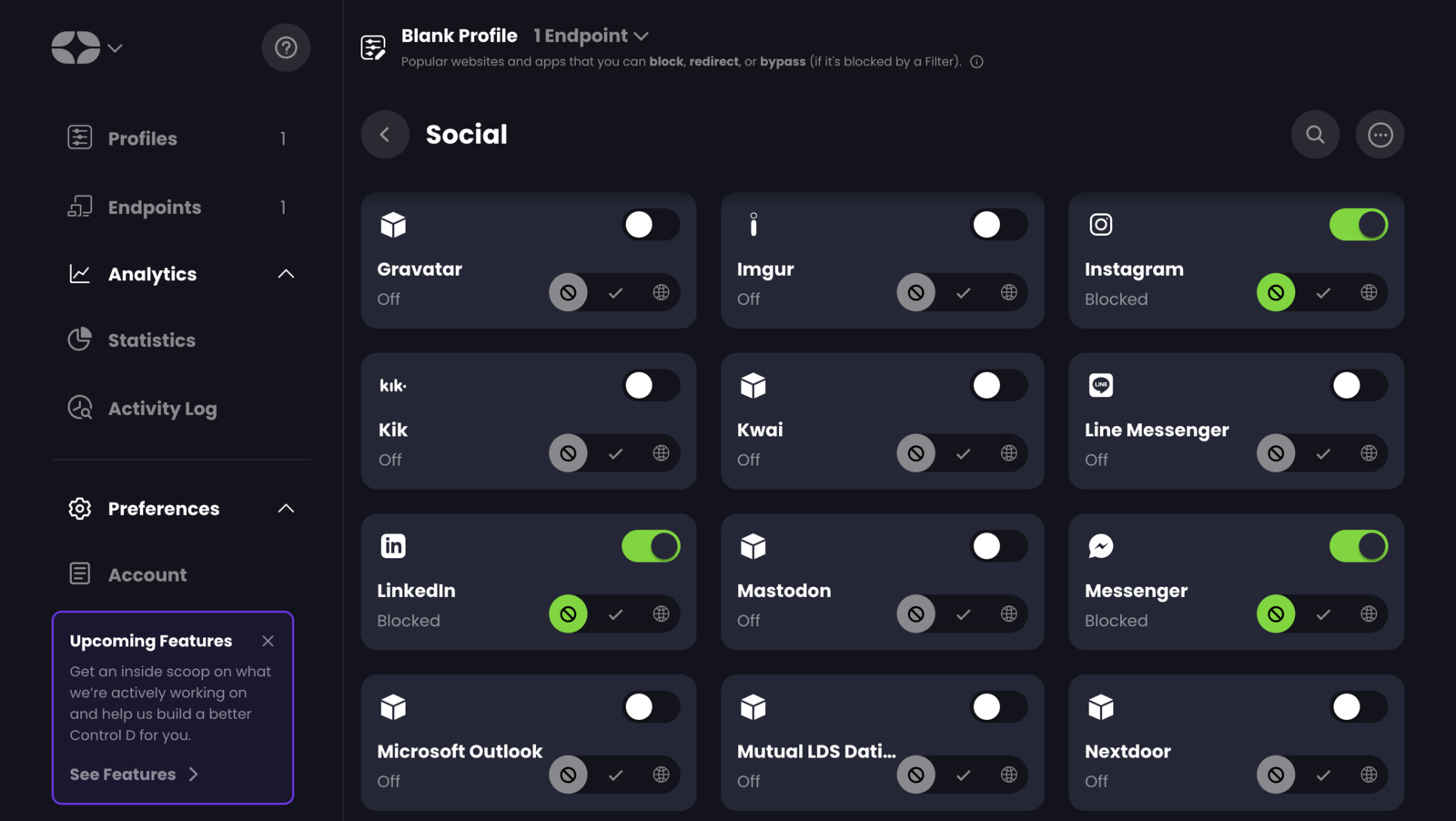Click the See Features link
1456x821 pixels.
tap(133, 774)
